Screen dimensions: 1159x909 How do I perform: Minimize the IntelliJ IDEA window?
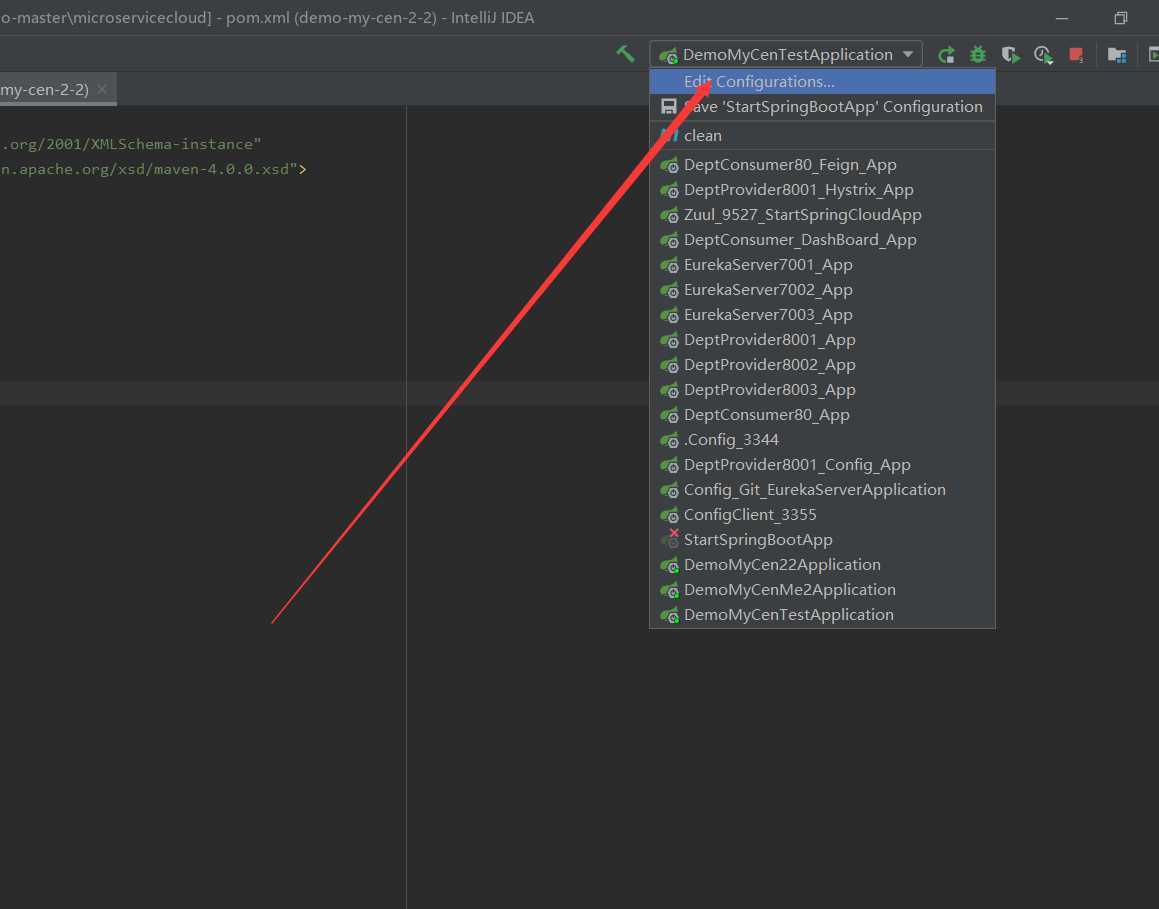(1062, 18)
